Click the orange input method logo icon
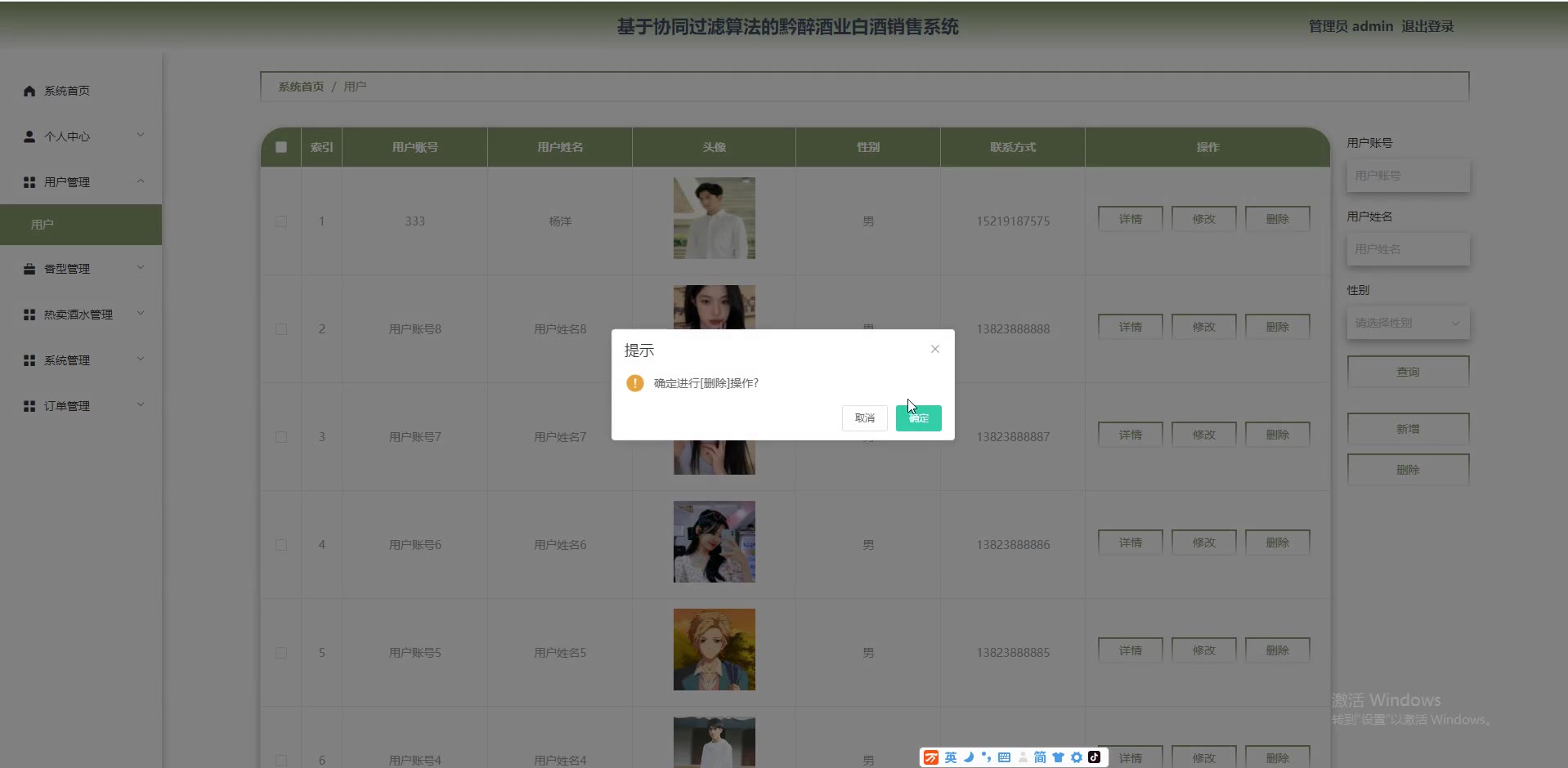Viewport: 1568px width, 768px height. pos(931,757)
